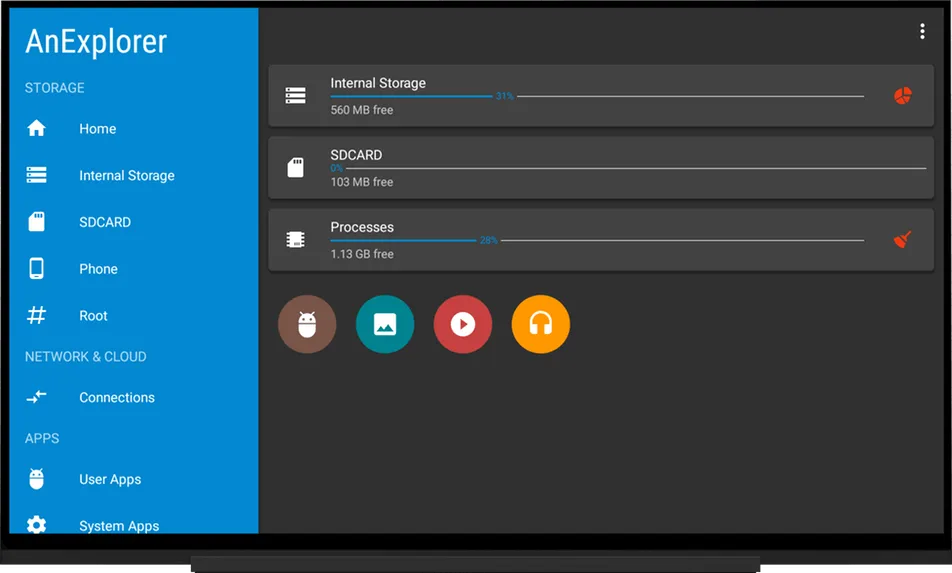The width and height of the screenshot is (952, 573).
Task: Select Home in the sidebar
Action: tap(98, 129)
